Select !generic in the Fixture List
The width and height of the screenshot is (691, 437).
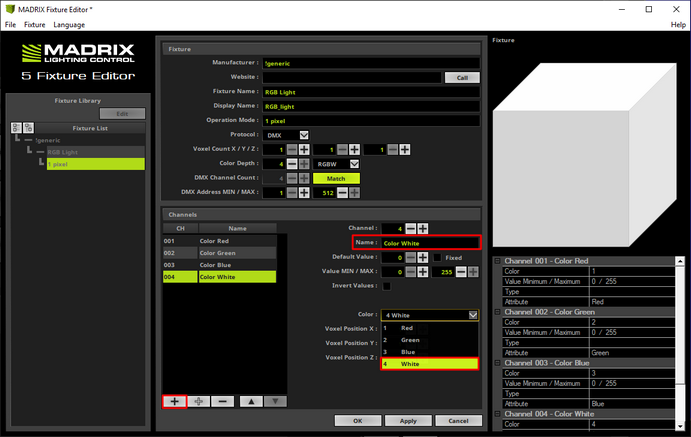pos(48,140)
